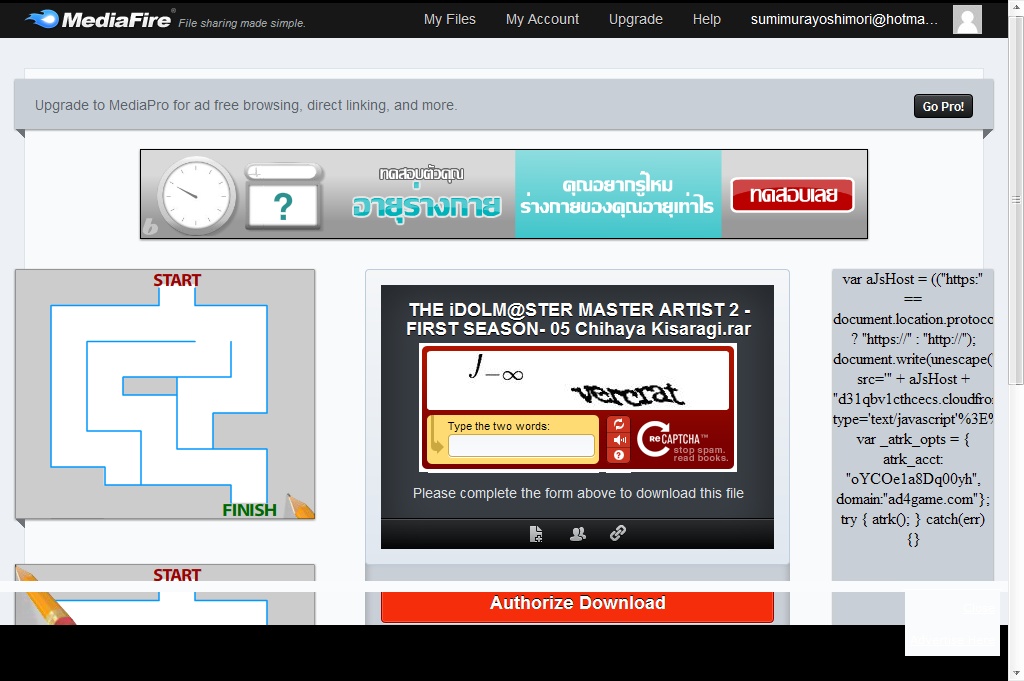Viewport: 1024px width, 681px height.
Task: Click the 'Upgrade to MediaPro for ad free browsing' text
Action: tap(246, 105)
